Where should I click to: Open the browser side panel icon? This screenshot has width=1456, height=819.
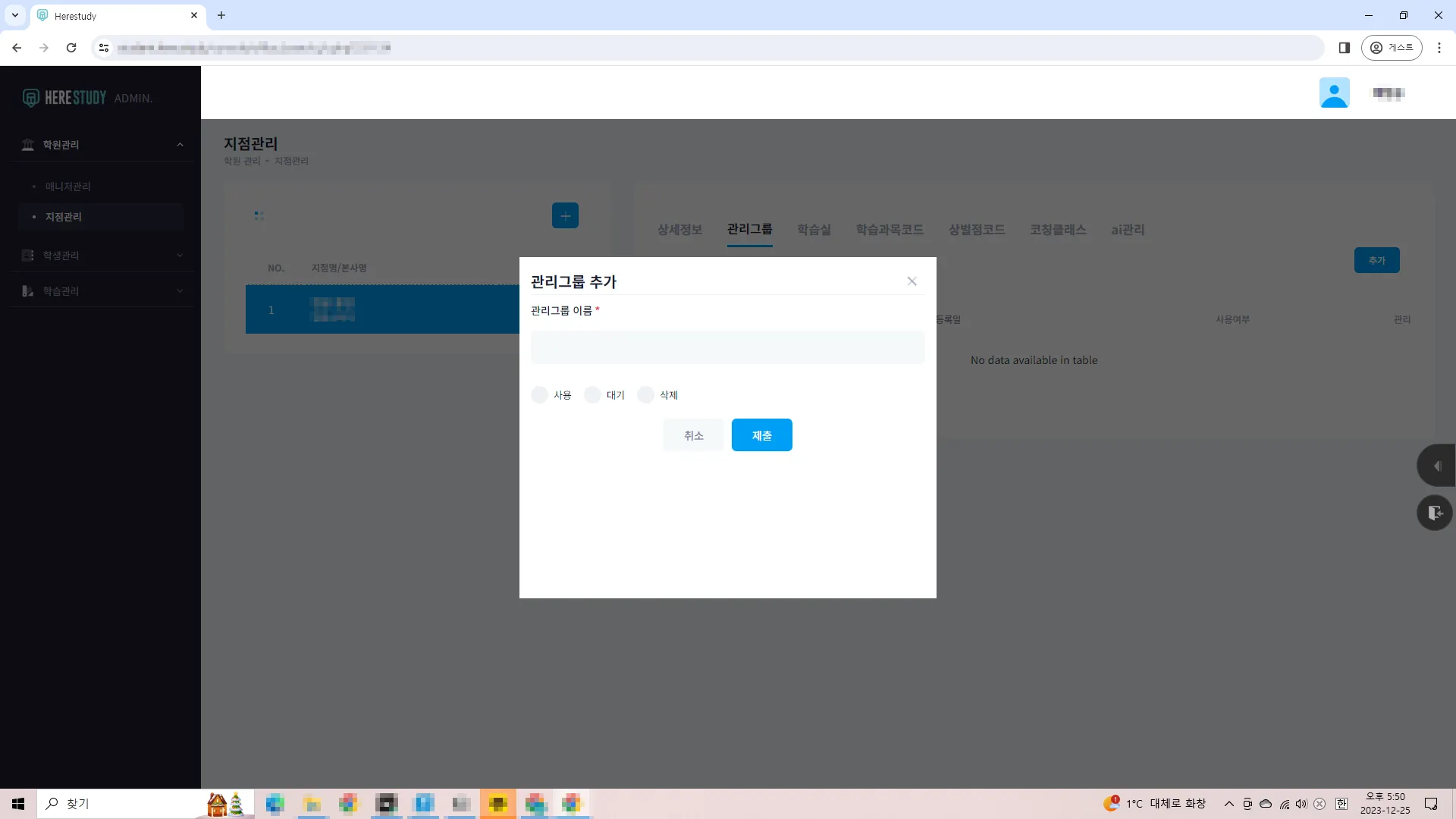(x=1344, y=48)
